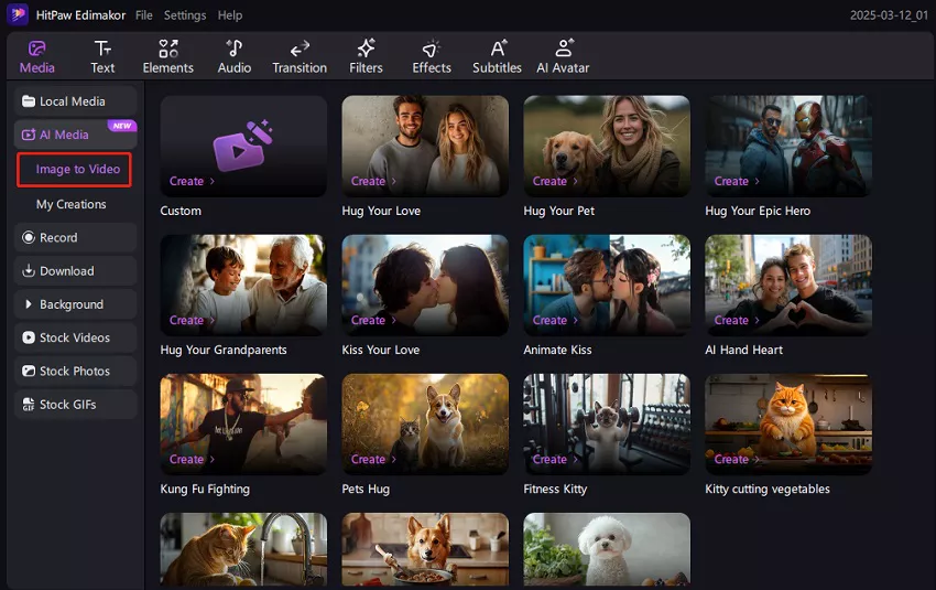Click the Hug Your Epic Hero label

(758, 211)
